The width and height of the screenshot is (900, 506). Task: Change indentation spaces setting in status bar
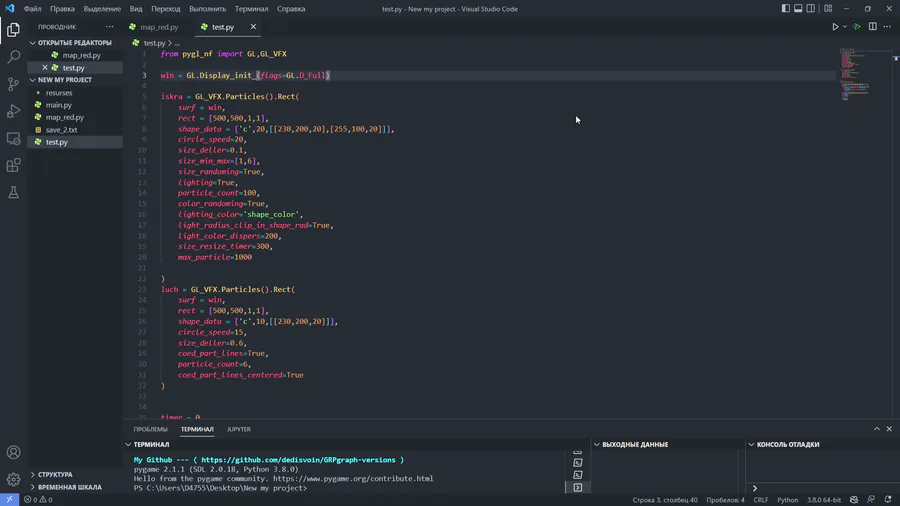pos(725,500)
